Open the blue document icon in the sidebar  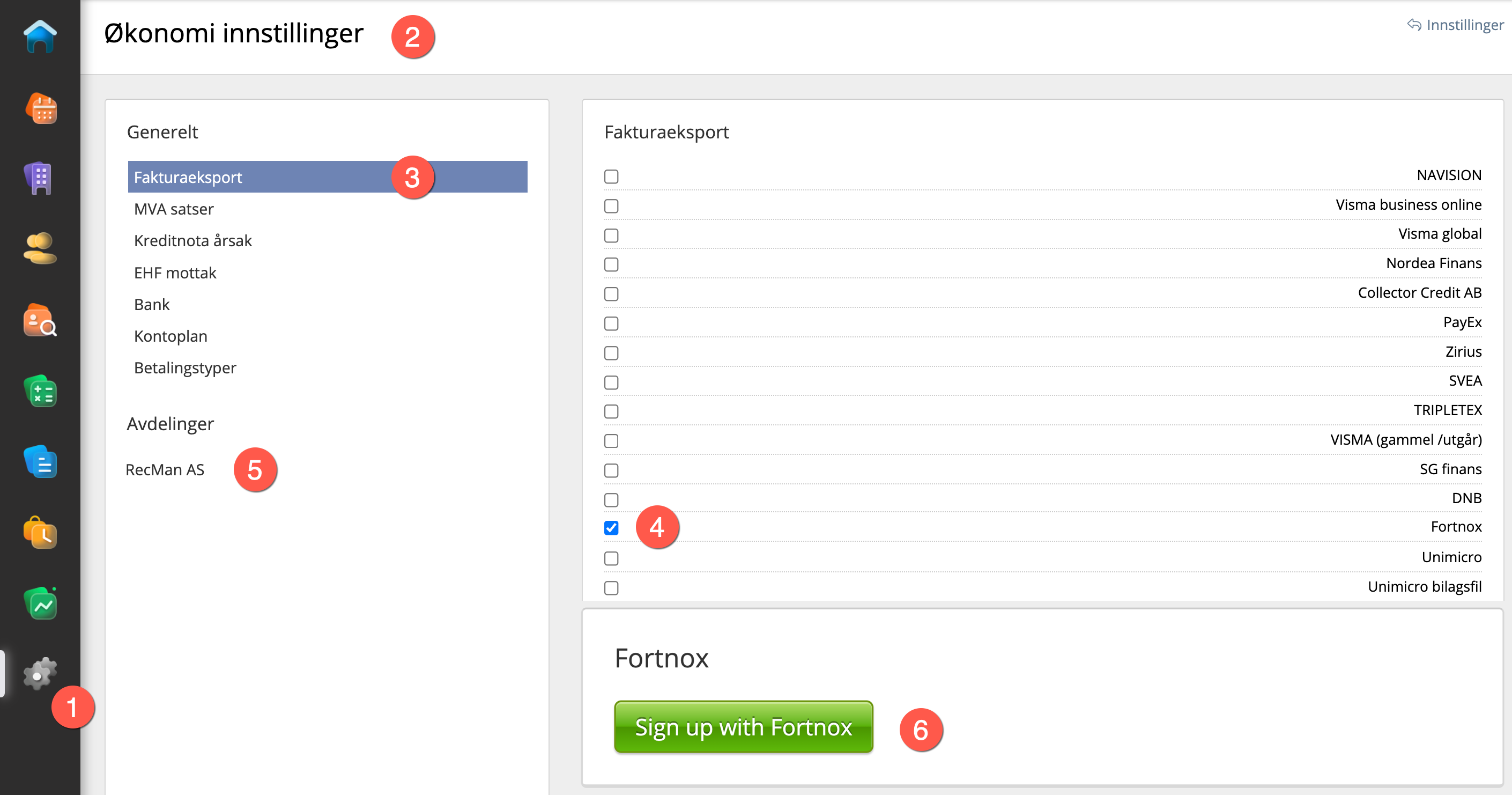point(40,461)
